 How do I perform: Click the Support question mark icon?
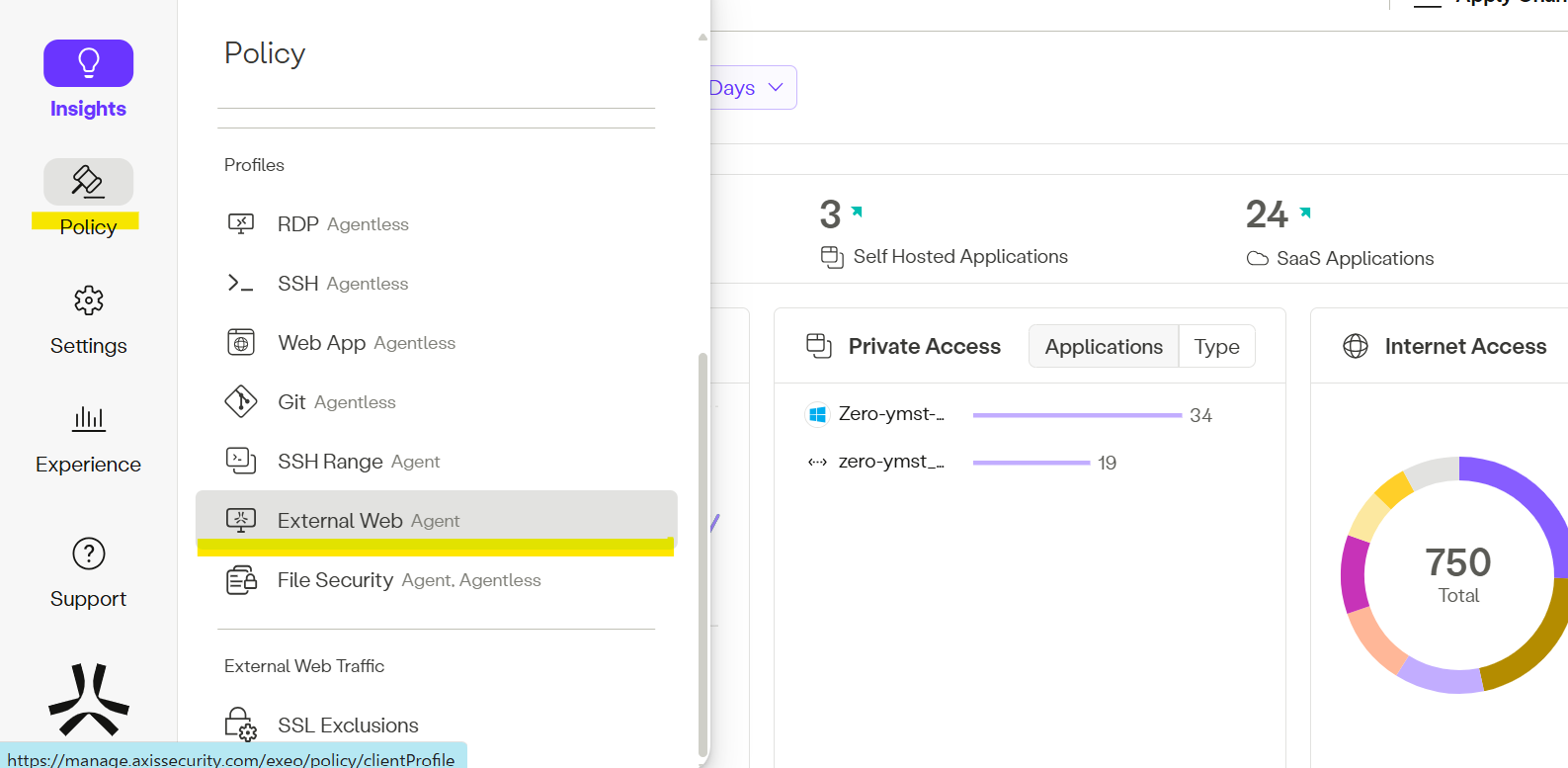click(x=88, y=554)
